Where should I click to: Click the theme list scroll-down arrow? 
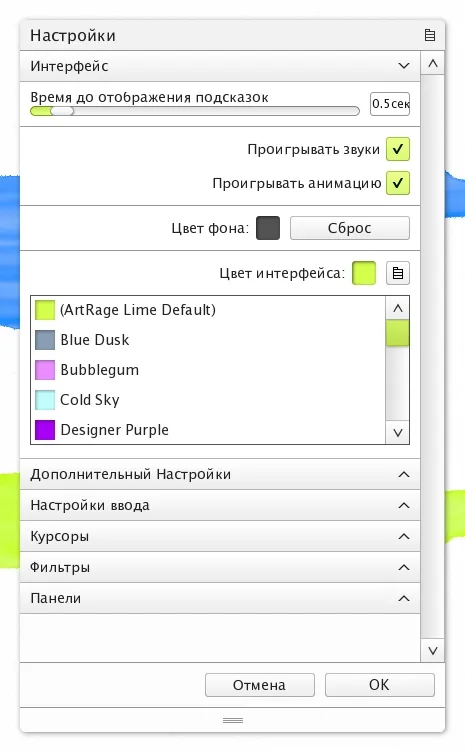397,433
